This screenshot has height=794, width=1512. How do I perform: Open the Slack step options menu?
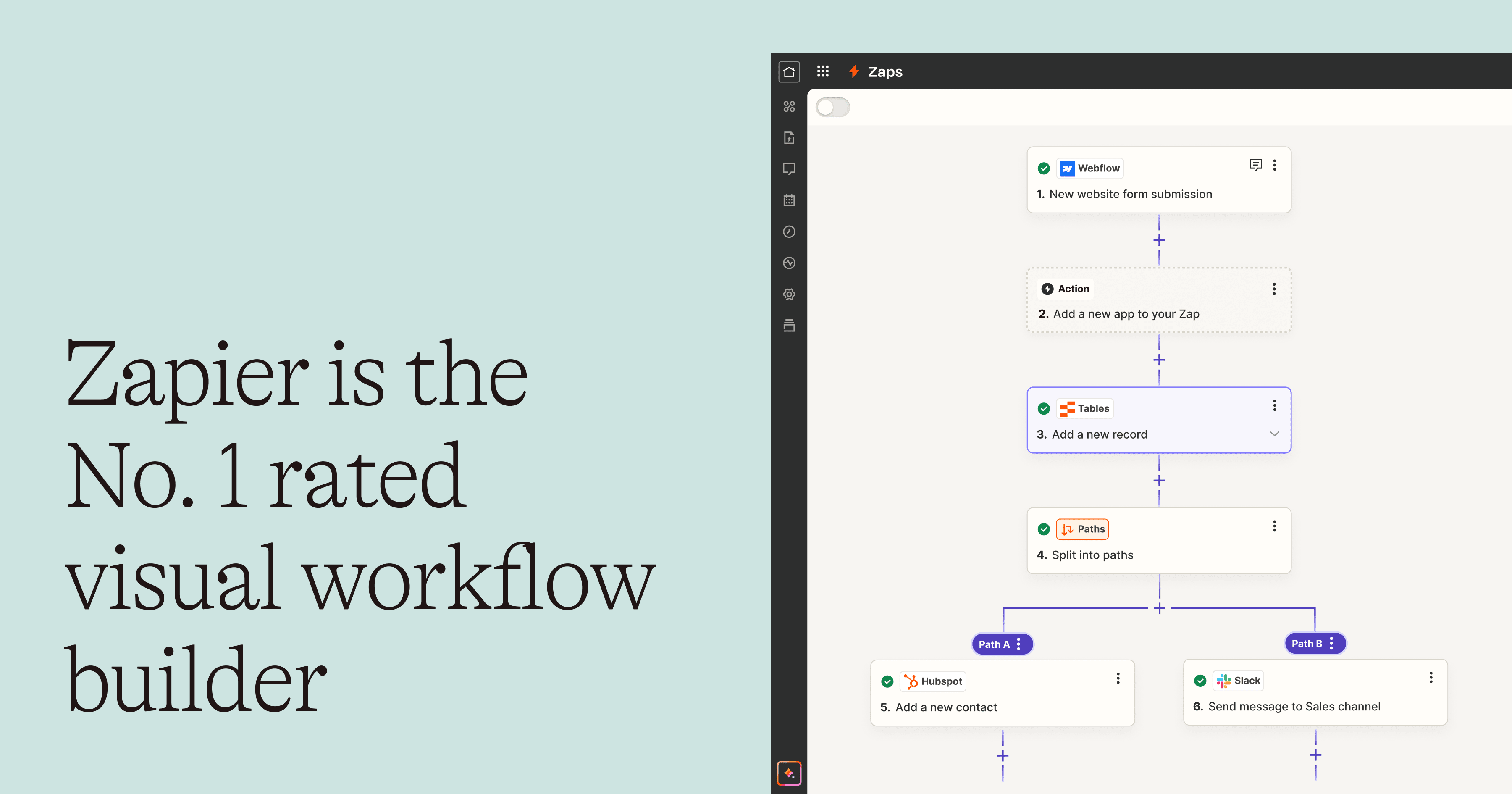(x=1431, y=677)
